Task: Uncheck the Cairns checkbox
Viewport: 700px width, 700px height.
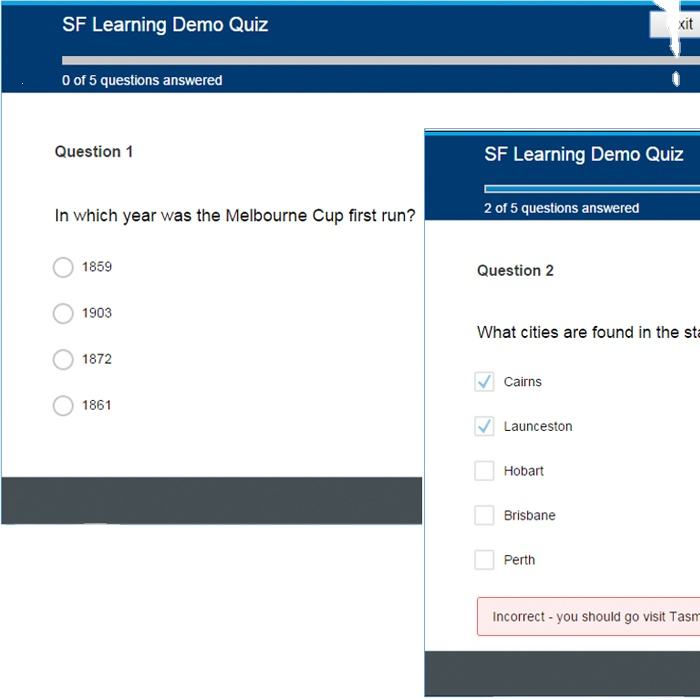Action: coord(485,381)
